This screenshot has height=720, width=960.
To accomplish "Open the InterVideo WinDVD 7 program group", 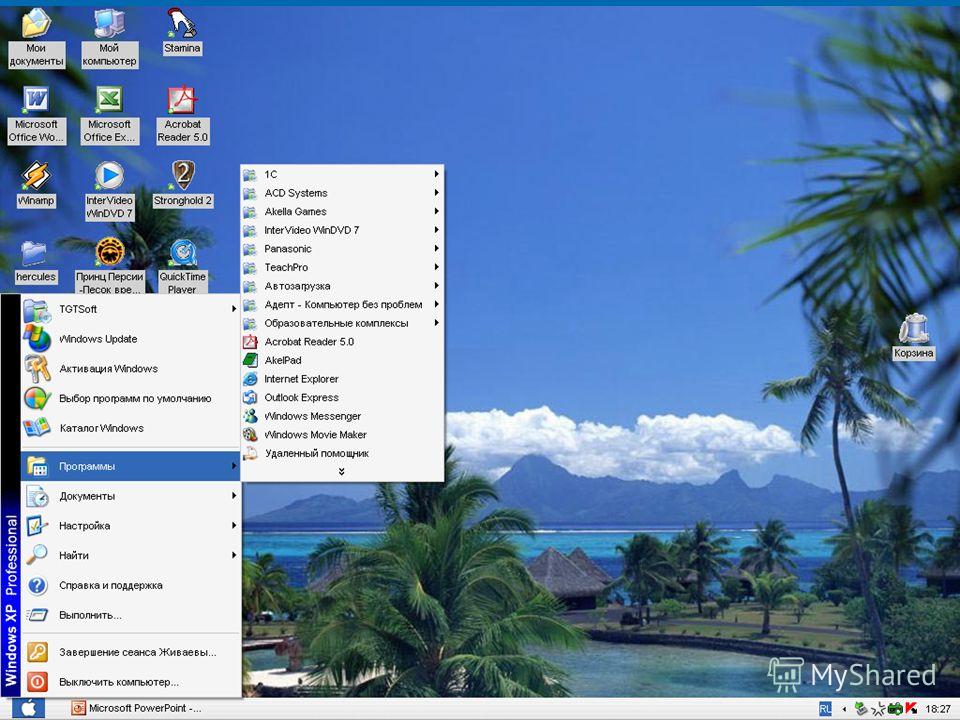I will pyautogui.click(x=342, y=230).
